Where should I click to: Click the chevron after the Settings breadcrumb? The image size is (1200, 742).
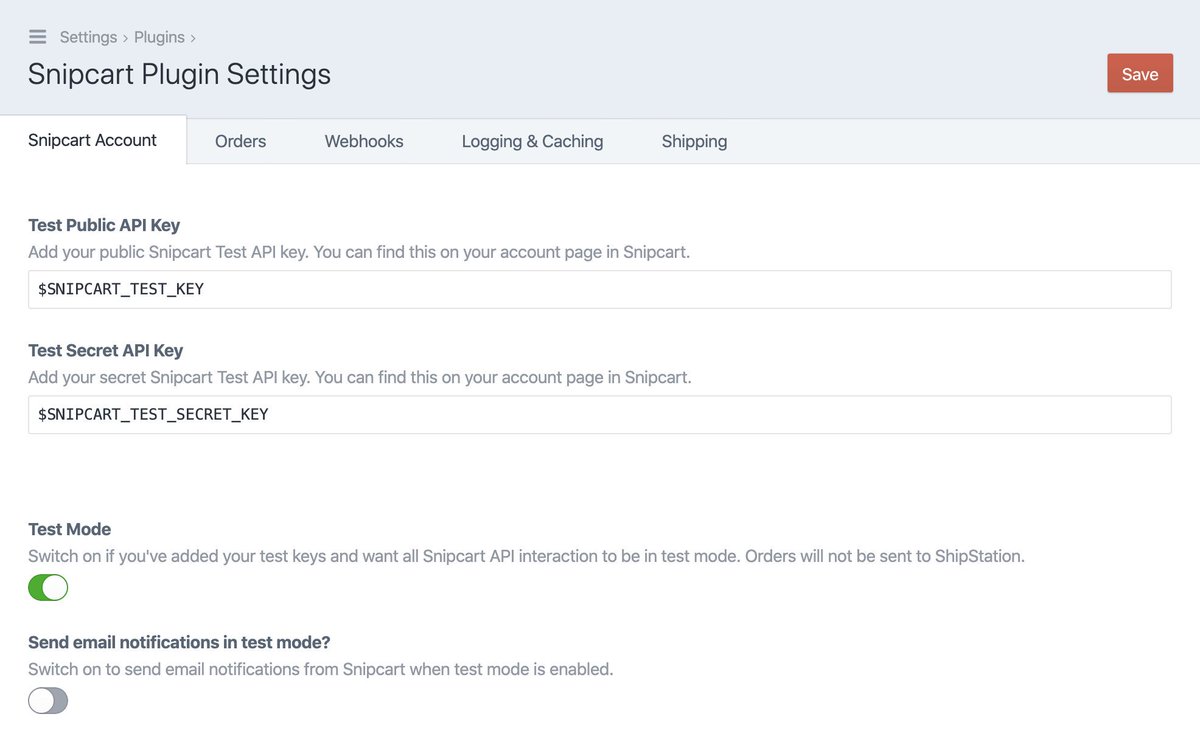(126, 38)
